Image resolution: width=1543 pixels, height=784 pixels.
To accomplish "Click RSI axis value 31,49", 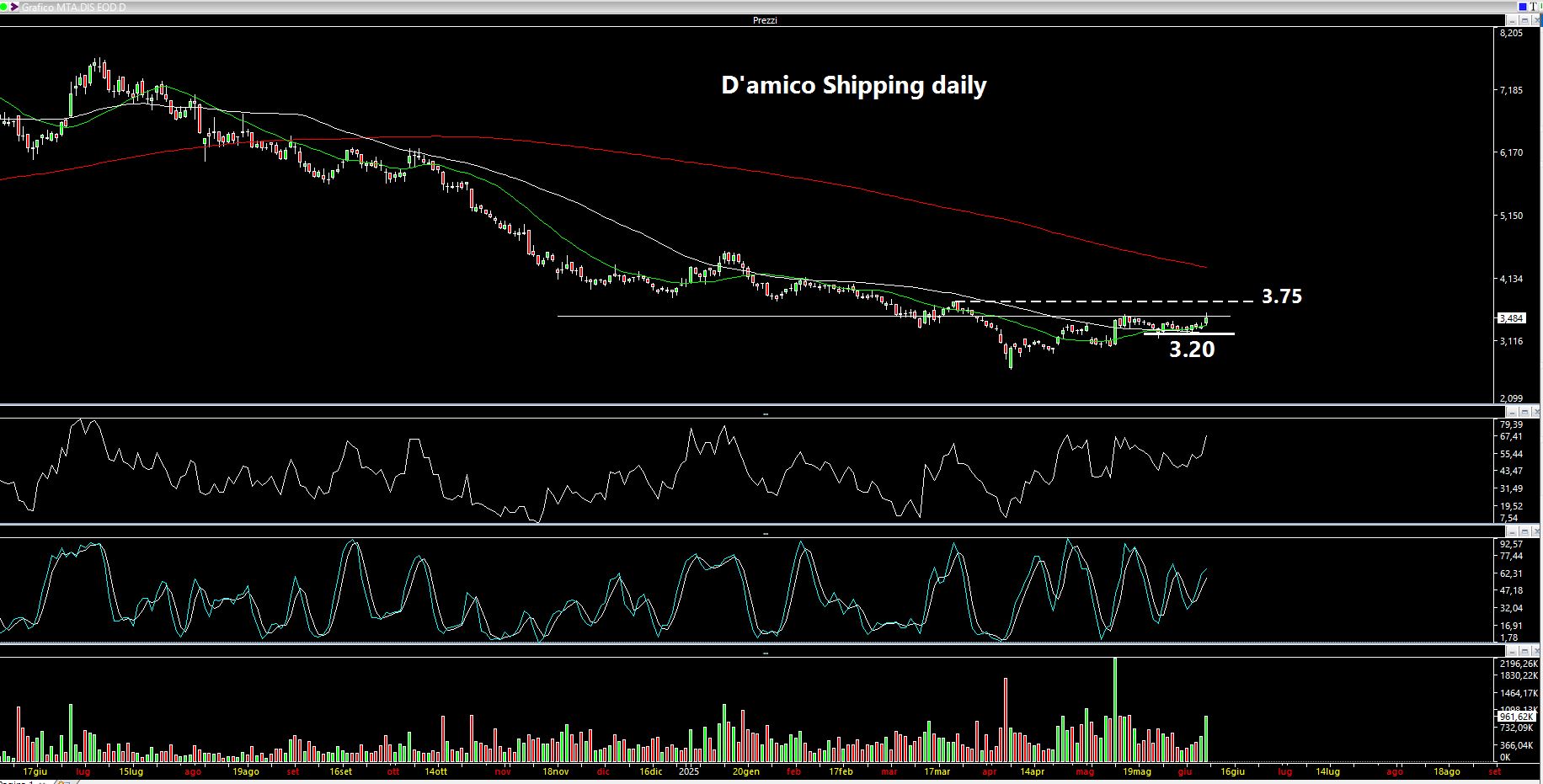I will [x=1511, y=488].
